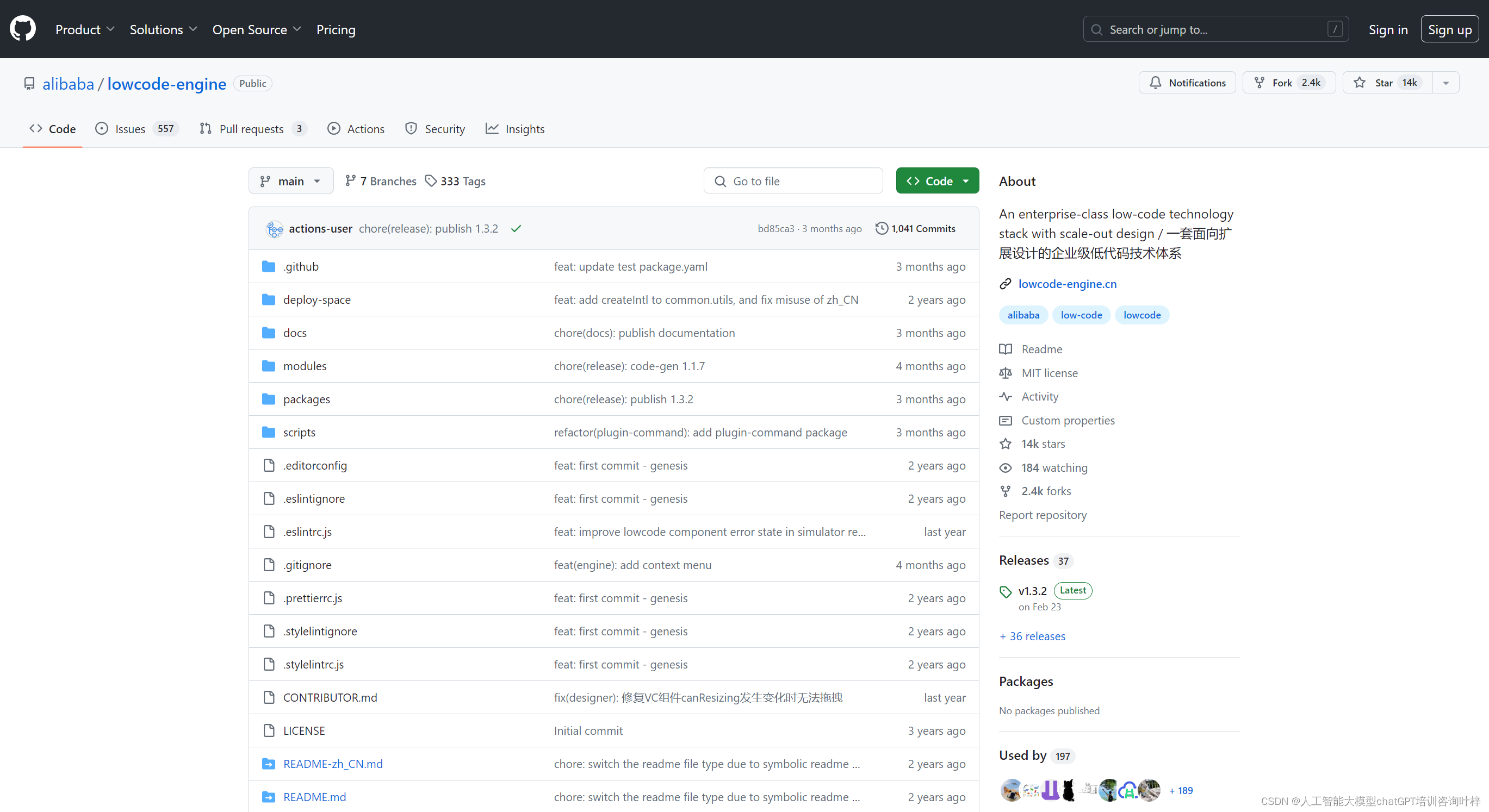1489x812 pixels.
Task: Select the Pricing menu item
Action: tap(336, 29)
